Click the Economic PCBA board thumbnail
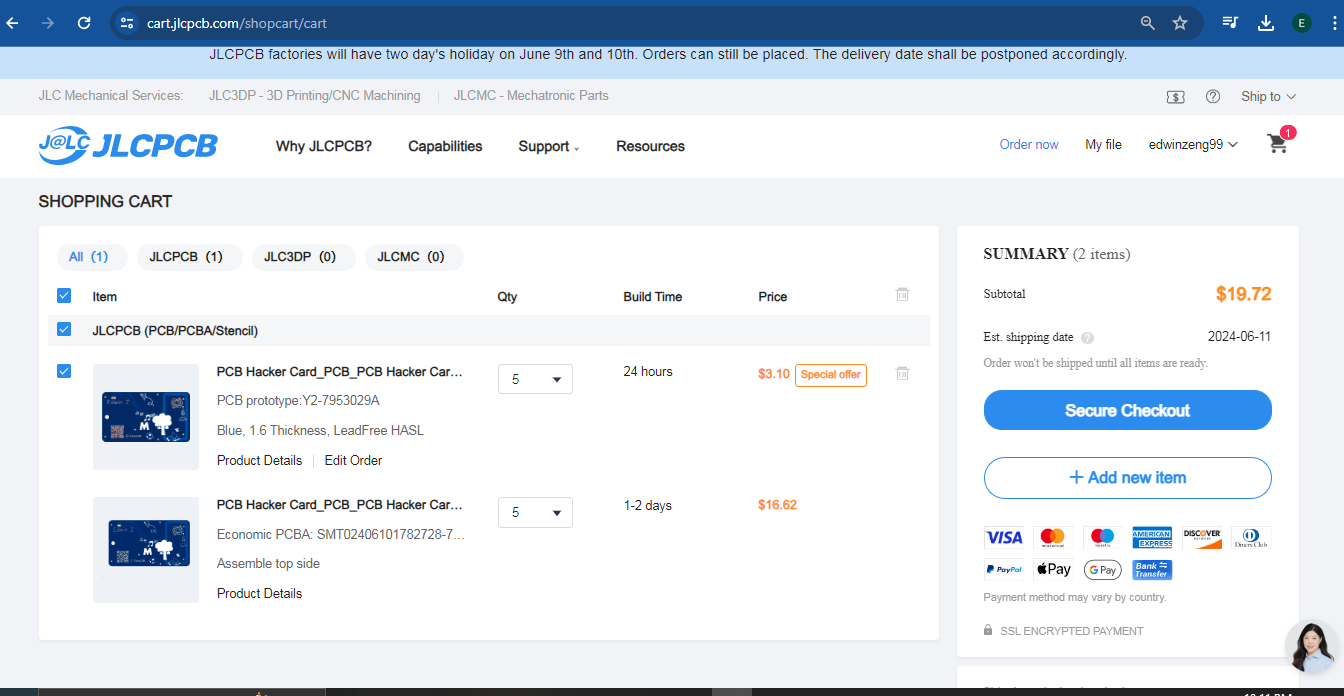This screenshot has height=696, width=1344. (x=146, y=550)
